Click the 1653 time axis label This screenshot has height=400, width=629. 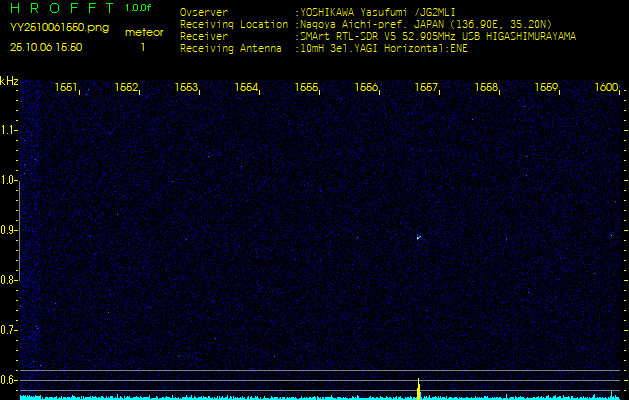click(x=186, y=87)
